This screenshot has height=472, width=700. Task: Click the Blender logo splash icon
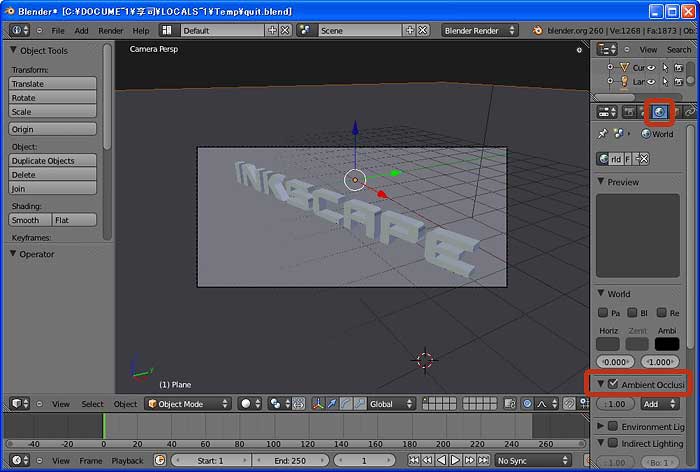[x=538, y=30]
